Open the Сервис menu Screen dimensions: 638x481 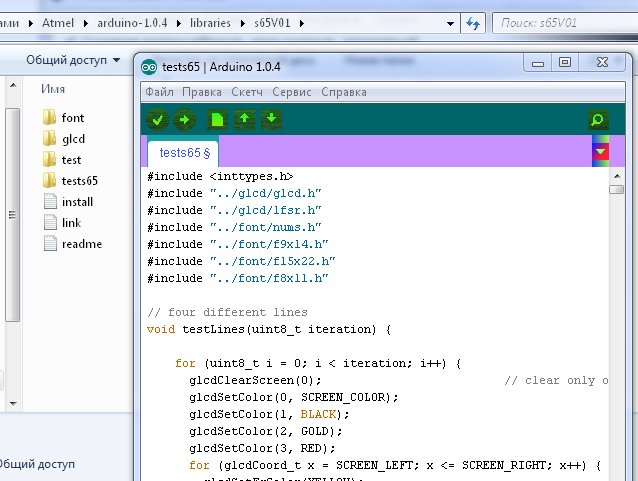pos(292,92)
